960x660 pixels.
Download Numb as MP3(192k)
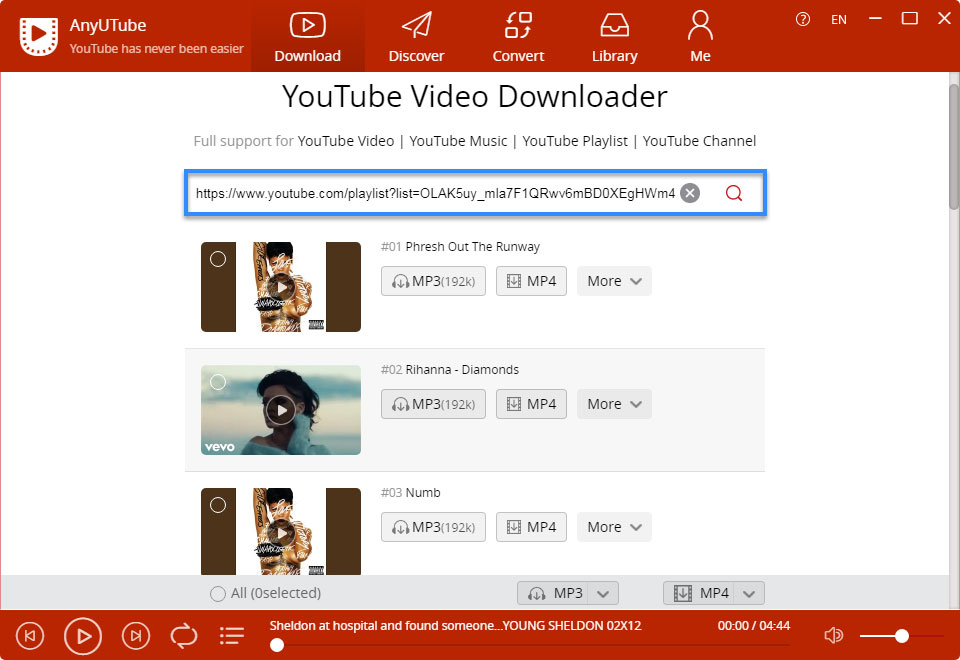tap(433, 527)
